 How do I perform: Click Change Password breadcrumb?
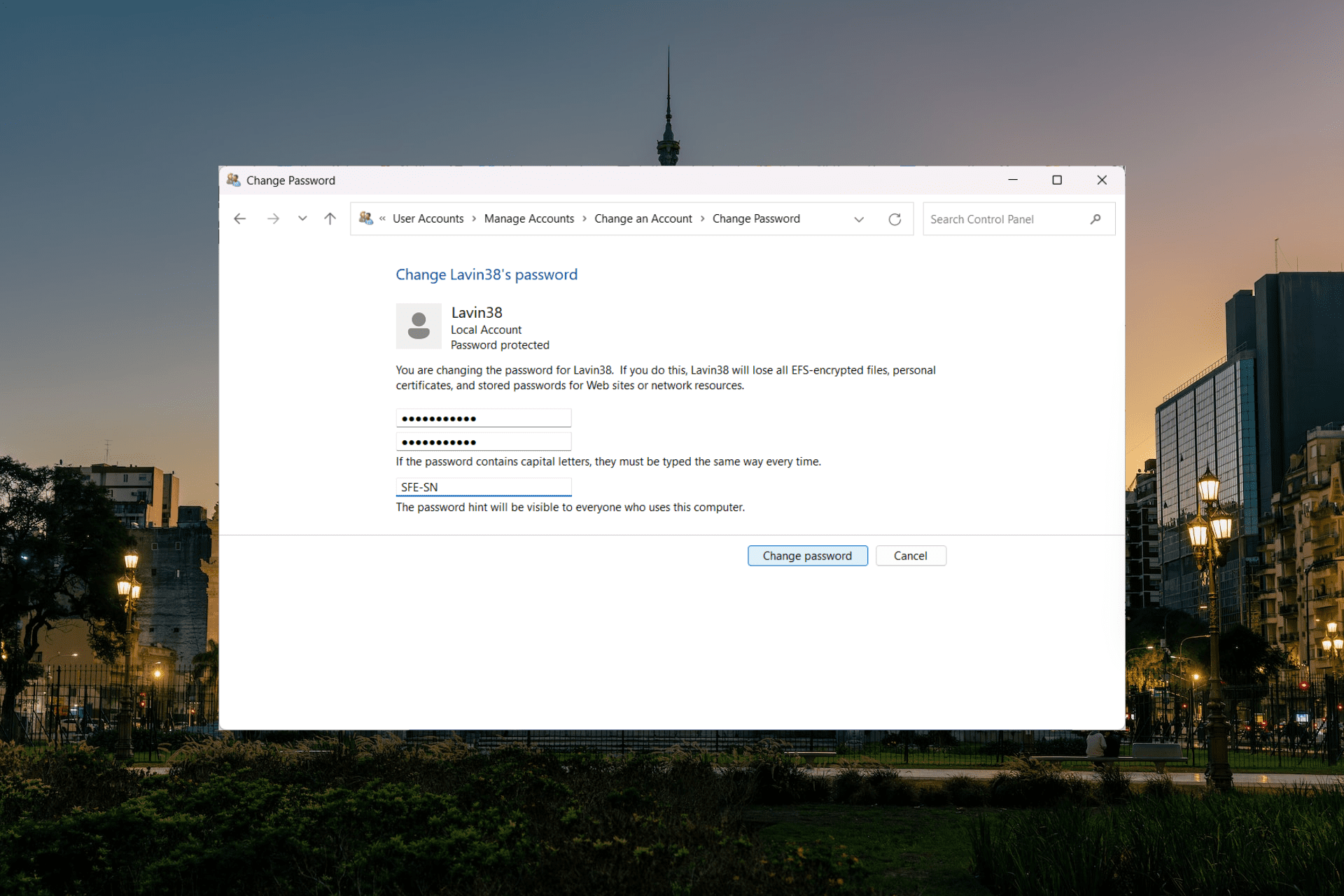pos(756,218)
